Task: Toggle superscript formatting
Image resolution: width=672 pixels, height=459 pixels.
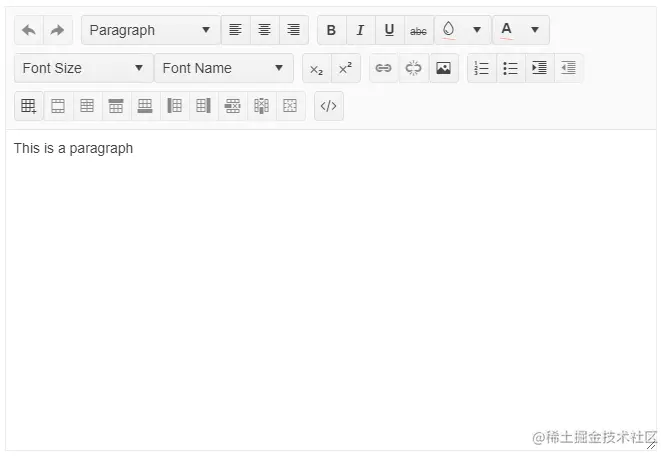Action: pyautogui.click(x=346, y=68)
